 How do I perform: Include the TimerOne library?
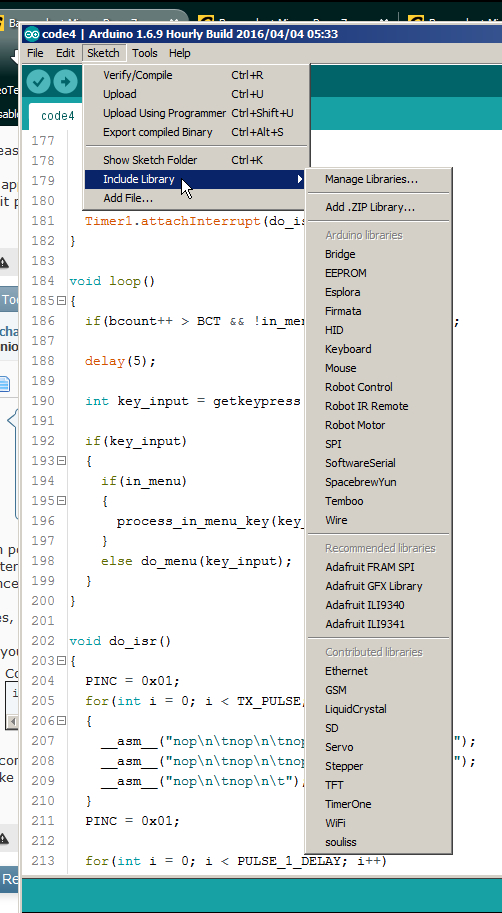click(379, 804)
